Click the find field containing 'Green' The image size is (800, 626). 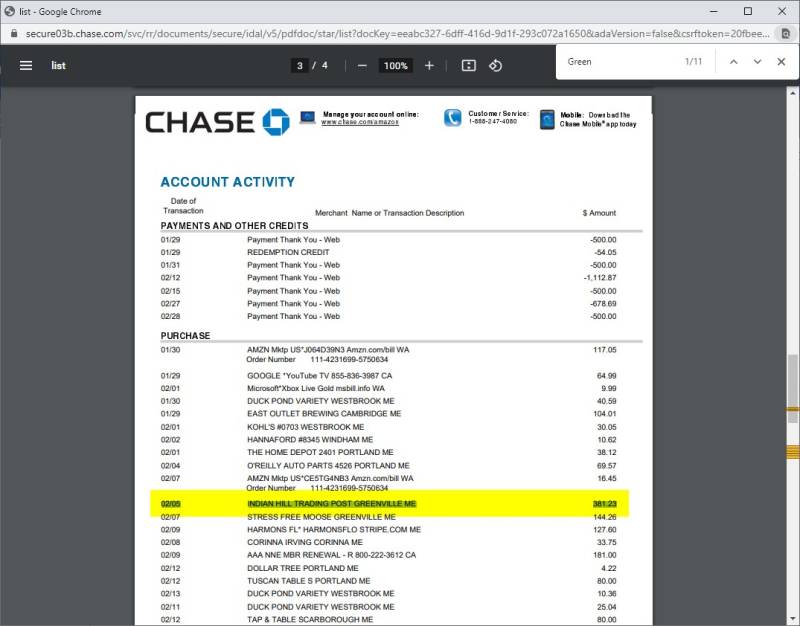point(622,62)
